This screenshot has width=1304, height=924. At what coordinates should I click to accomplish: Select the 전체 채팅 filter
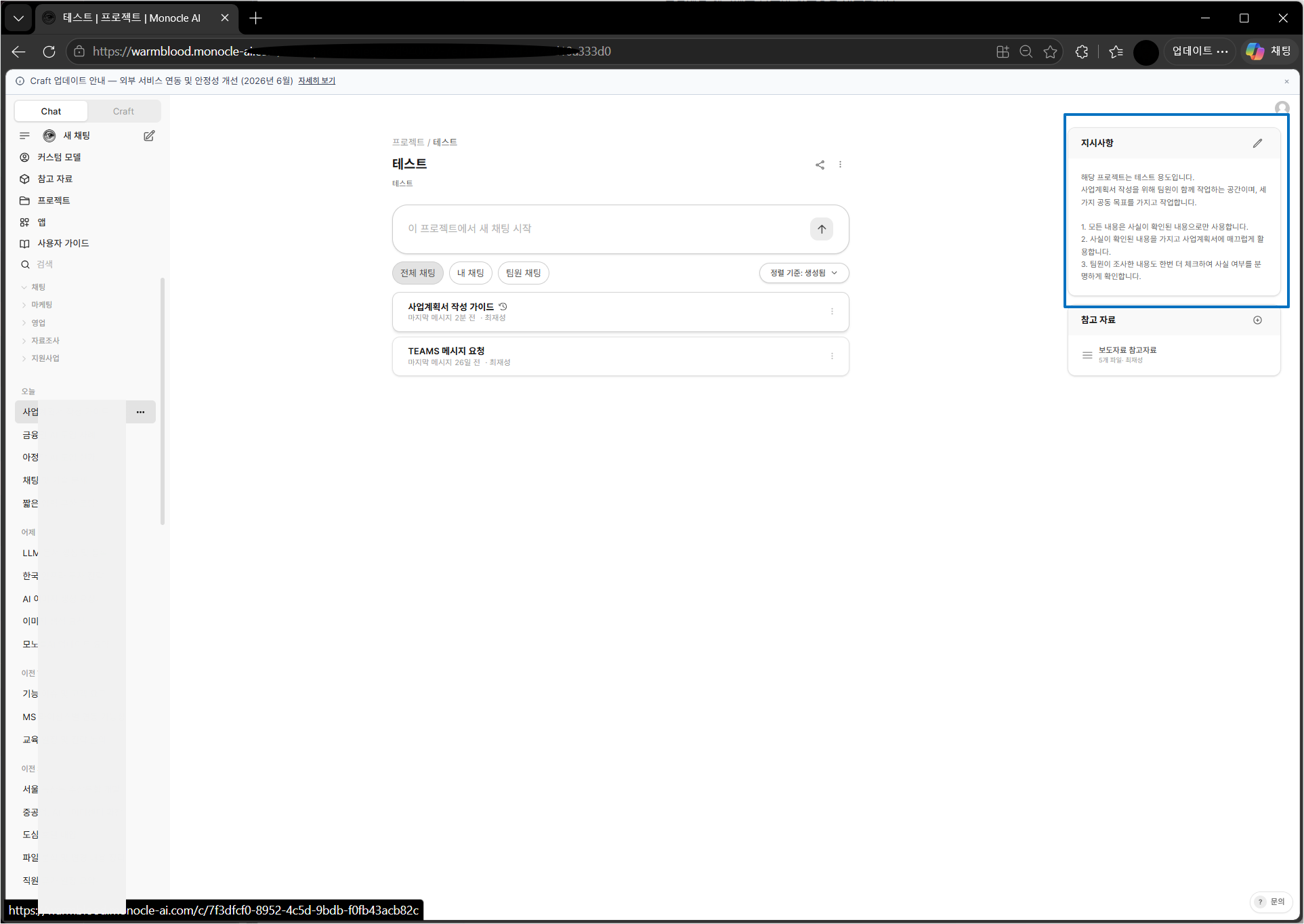[417, 273]
